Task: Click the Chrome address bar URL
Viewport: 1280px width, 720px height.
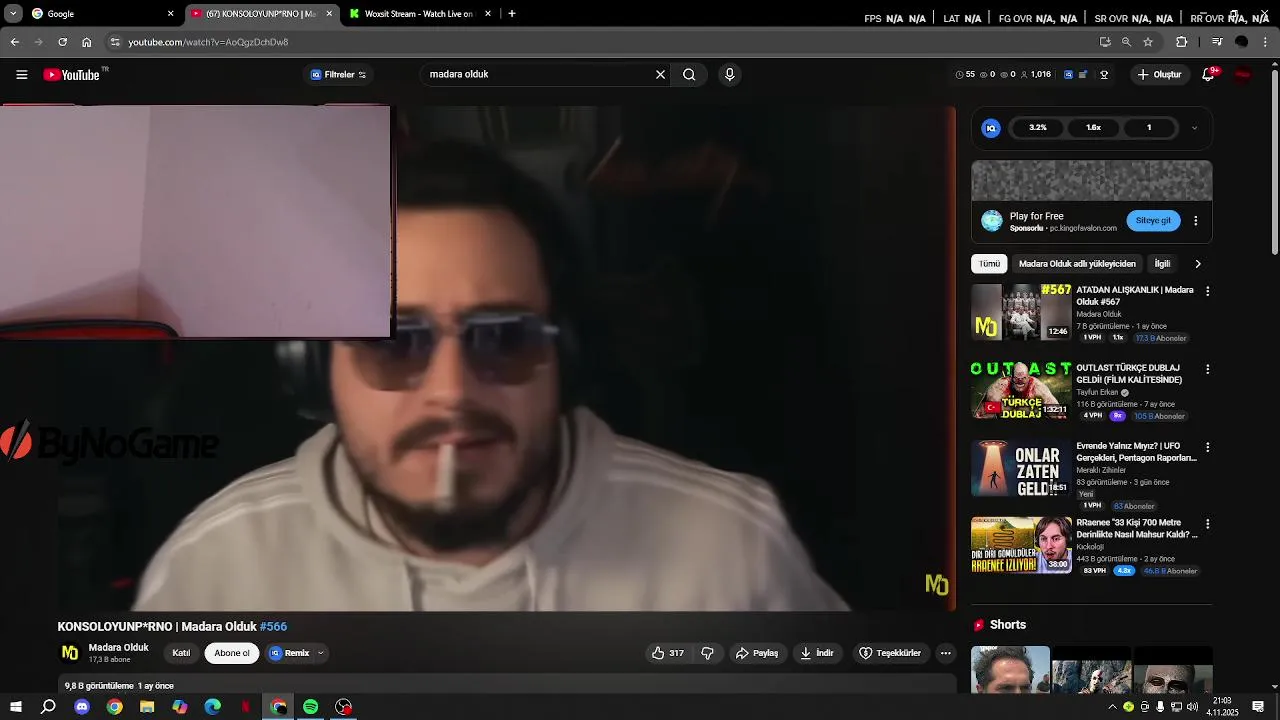Action: pos(208,42)
